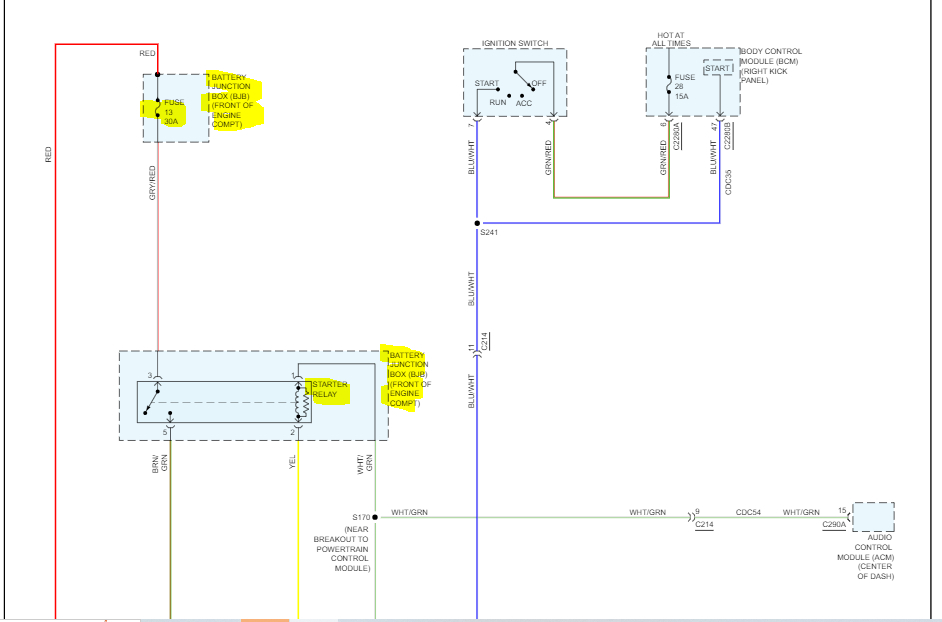
Task: Click the vertical WHT/GRN label below relay box
Action: pos(365,463)
